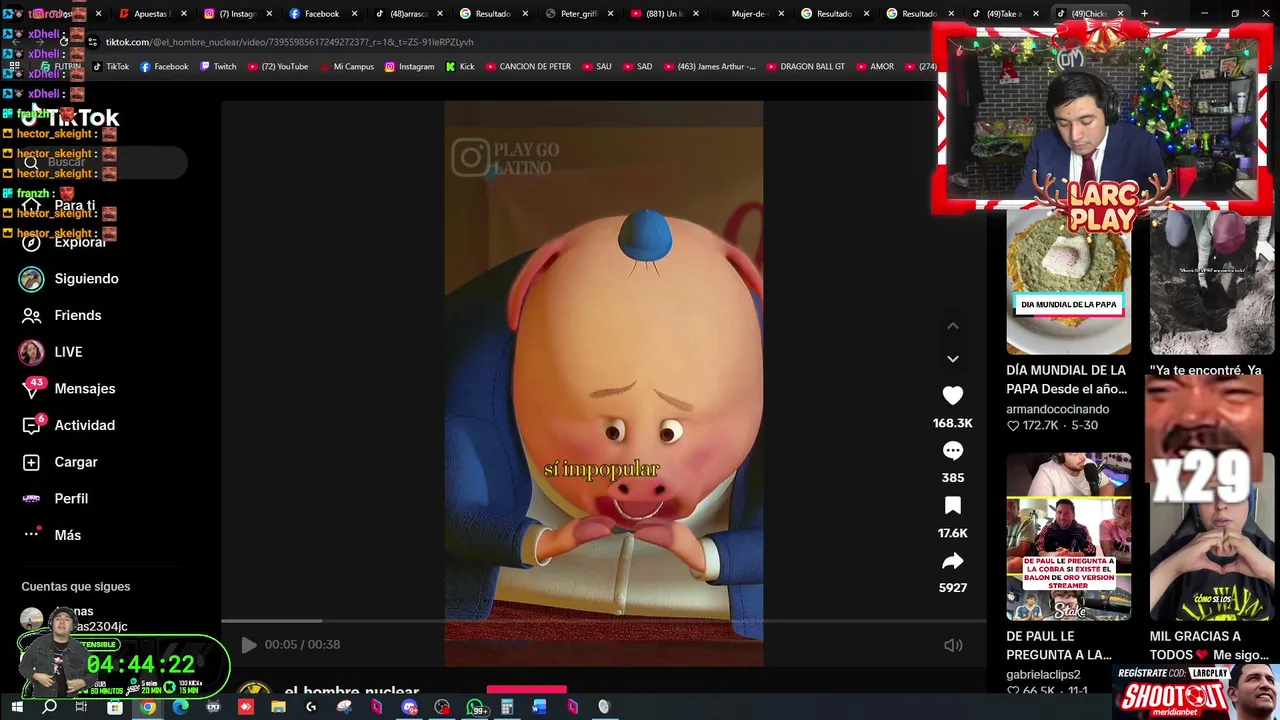Share the video using the arrow icon
The width and height of the screenshot is (1280, 720).
[x=952, y=561]
